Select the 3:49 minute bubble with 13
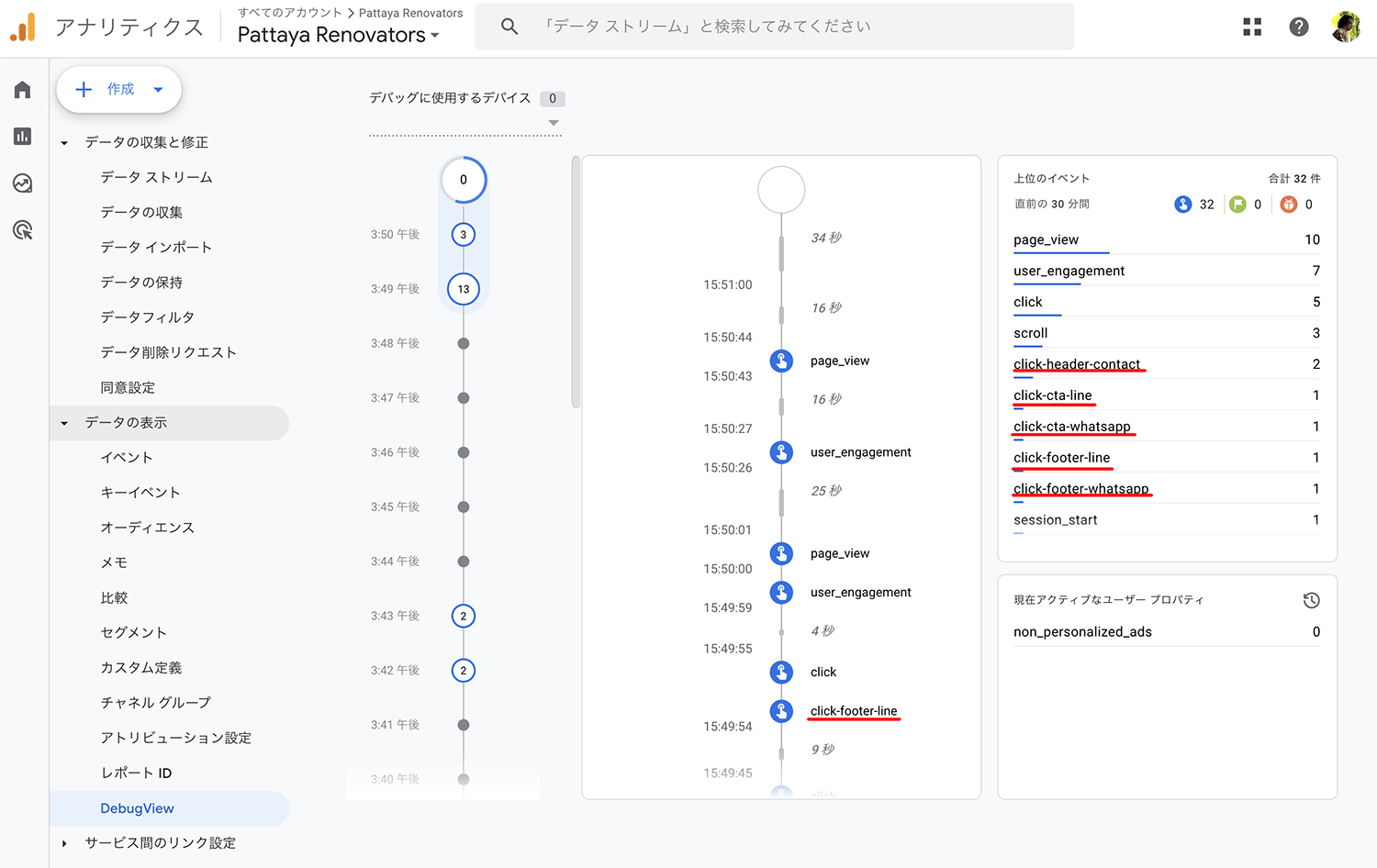Screen dimensions: 1377x868 pyautogui.click(x=464, y=289)
